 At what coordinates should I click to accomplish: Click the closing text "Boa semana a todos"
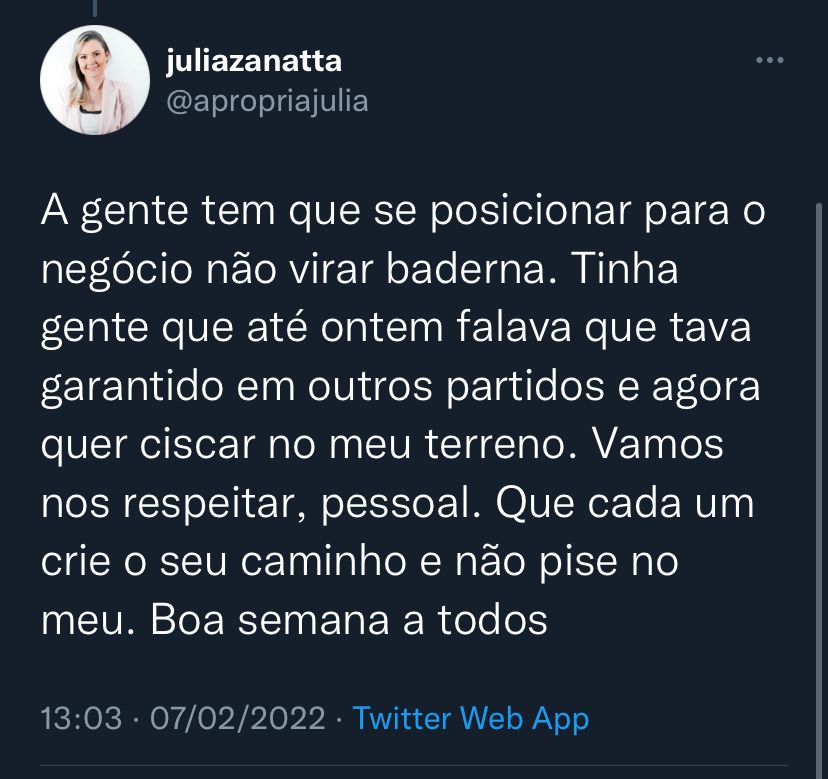pyautogui.click(x=349, y=620)
